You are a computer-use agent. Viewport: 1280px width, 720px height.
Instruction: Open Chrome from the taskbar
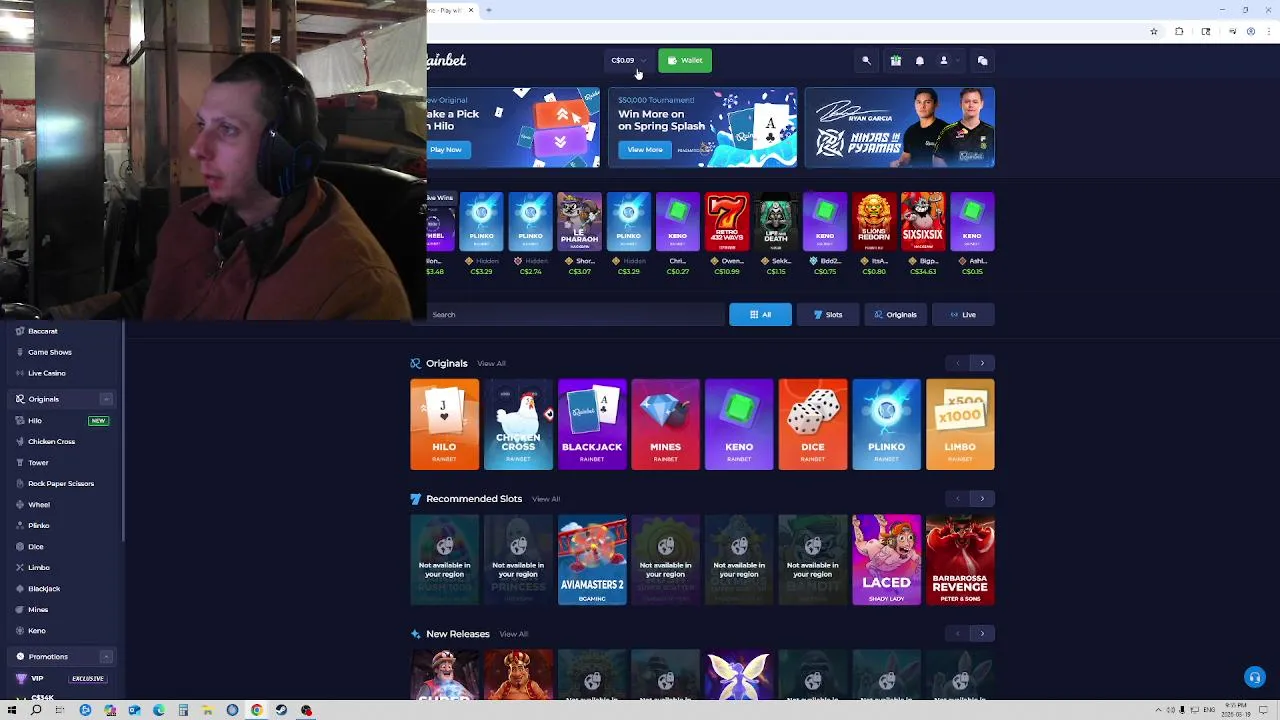click(x=257, y=710)
